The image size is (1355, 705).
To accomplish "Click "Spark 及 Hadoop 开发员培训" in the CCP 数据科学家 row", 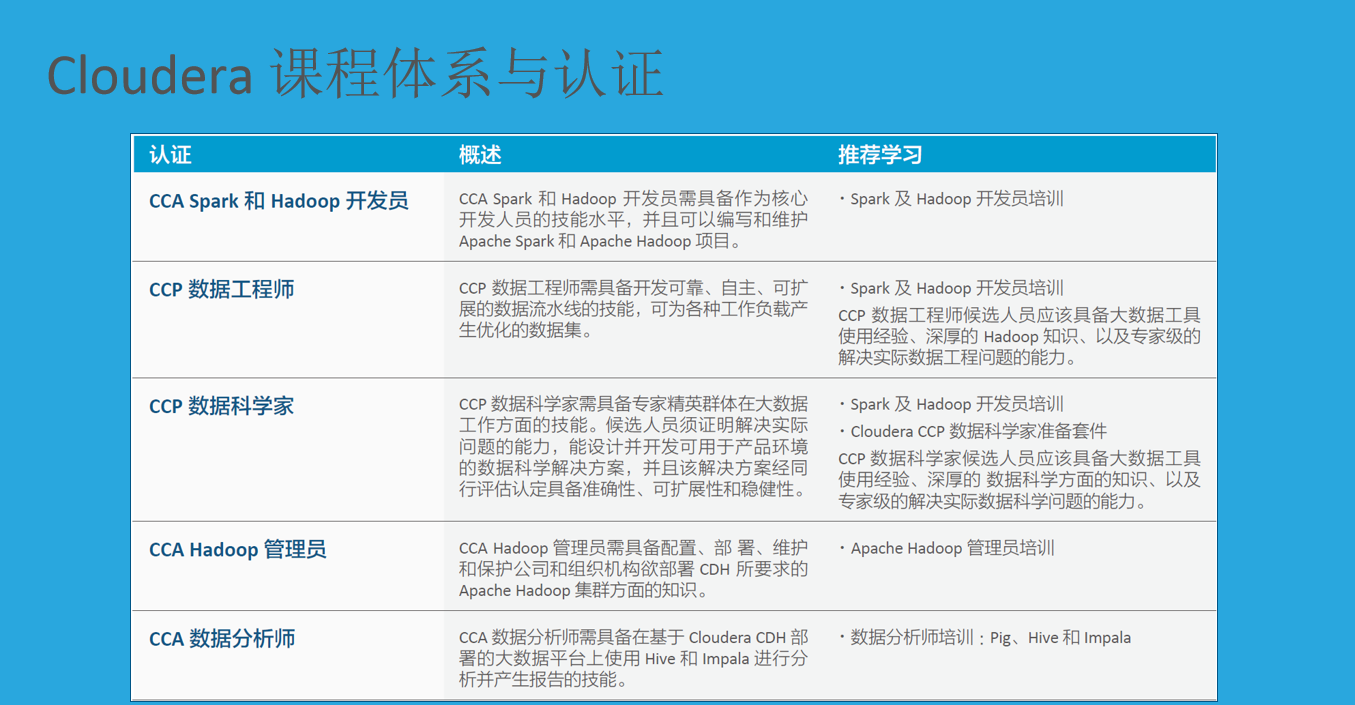I will (951, 405).
